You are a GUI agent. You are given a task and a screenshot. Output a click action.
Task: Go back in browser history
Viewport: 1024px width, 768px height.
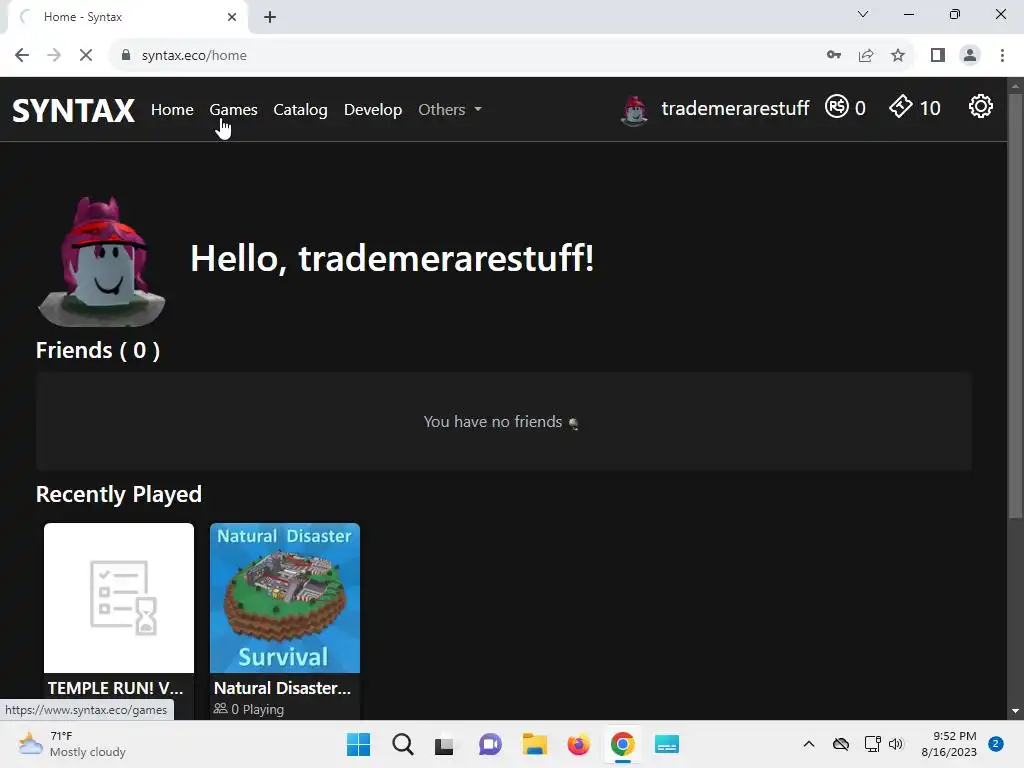[22, 56]
